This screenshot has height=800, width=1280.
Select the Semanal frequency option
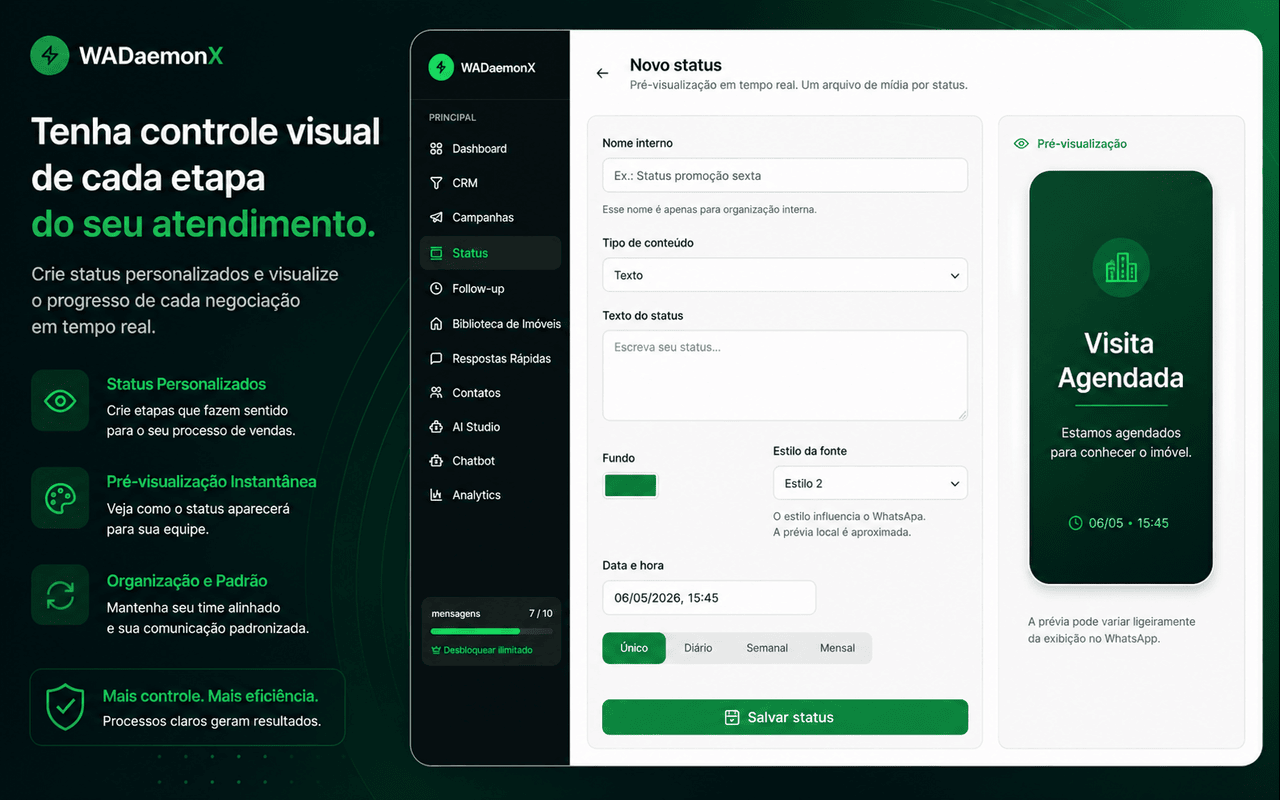tap(767, 648)
